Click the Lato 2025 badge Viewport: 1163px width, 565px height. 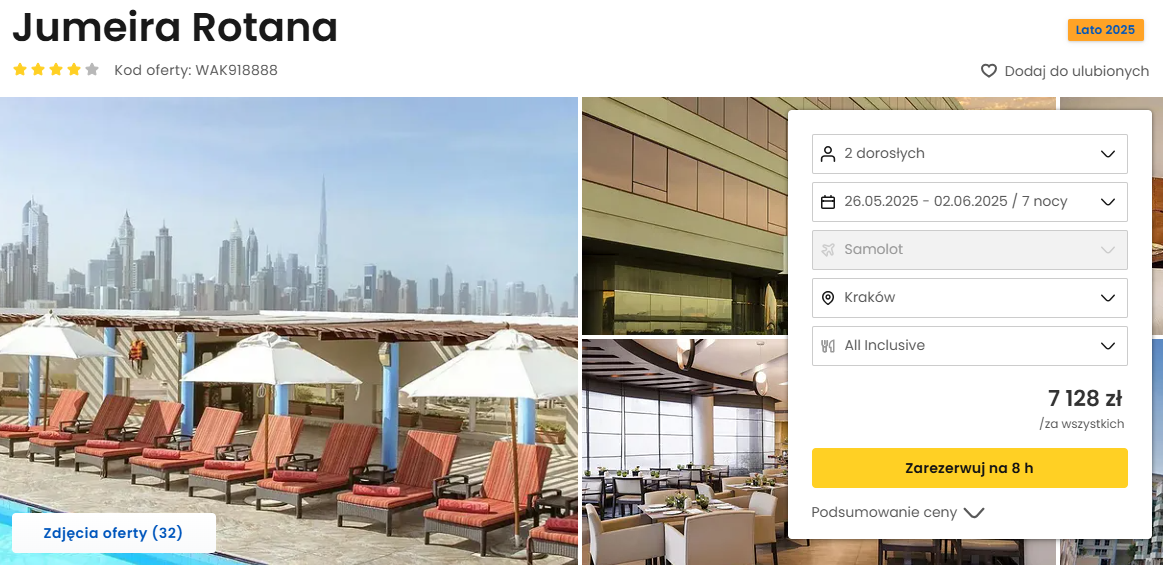coord(1105,30)
